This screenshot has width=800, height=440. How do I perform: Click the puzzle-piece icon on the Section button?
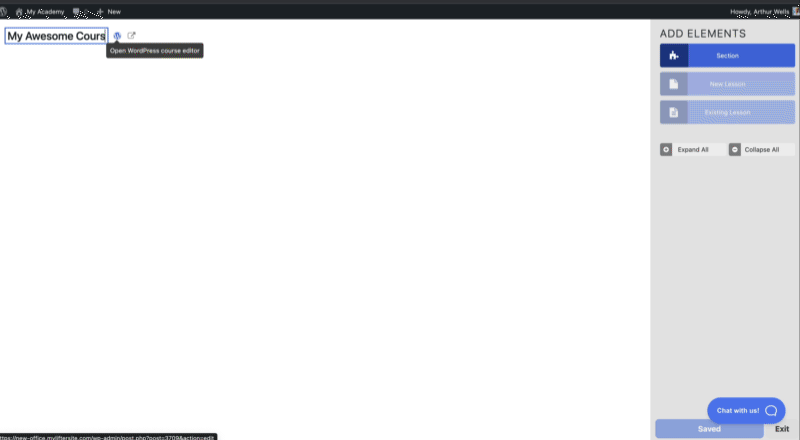pos(674,56)
